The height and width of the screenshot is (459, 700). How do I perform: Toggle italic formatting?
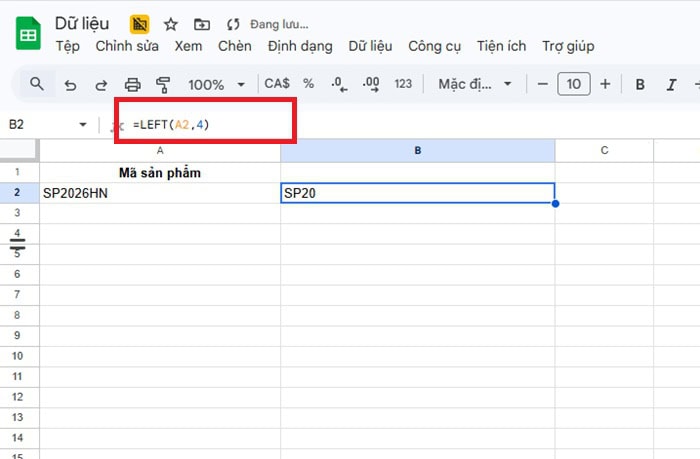(x=670, y=84)
